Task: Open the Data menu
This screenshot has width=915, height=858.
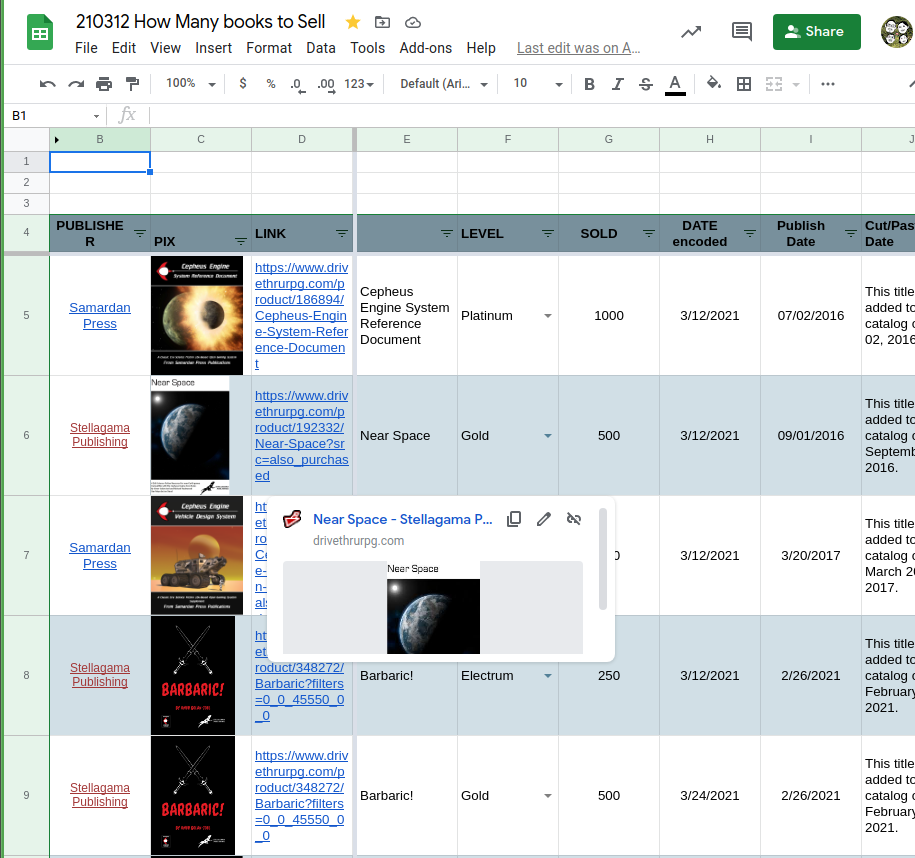Action: pos(321,48)
